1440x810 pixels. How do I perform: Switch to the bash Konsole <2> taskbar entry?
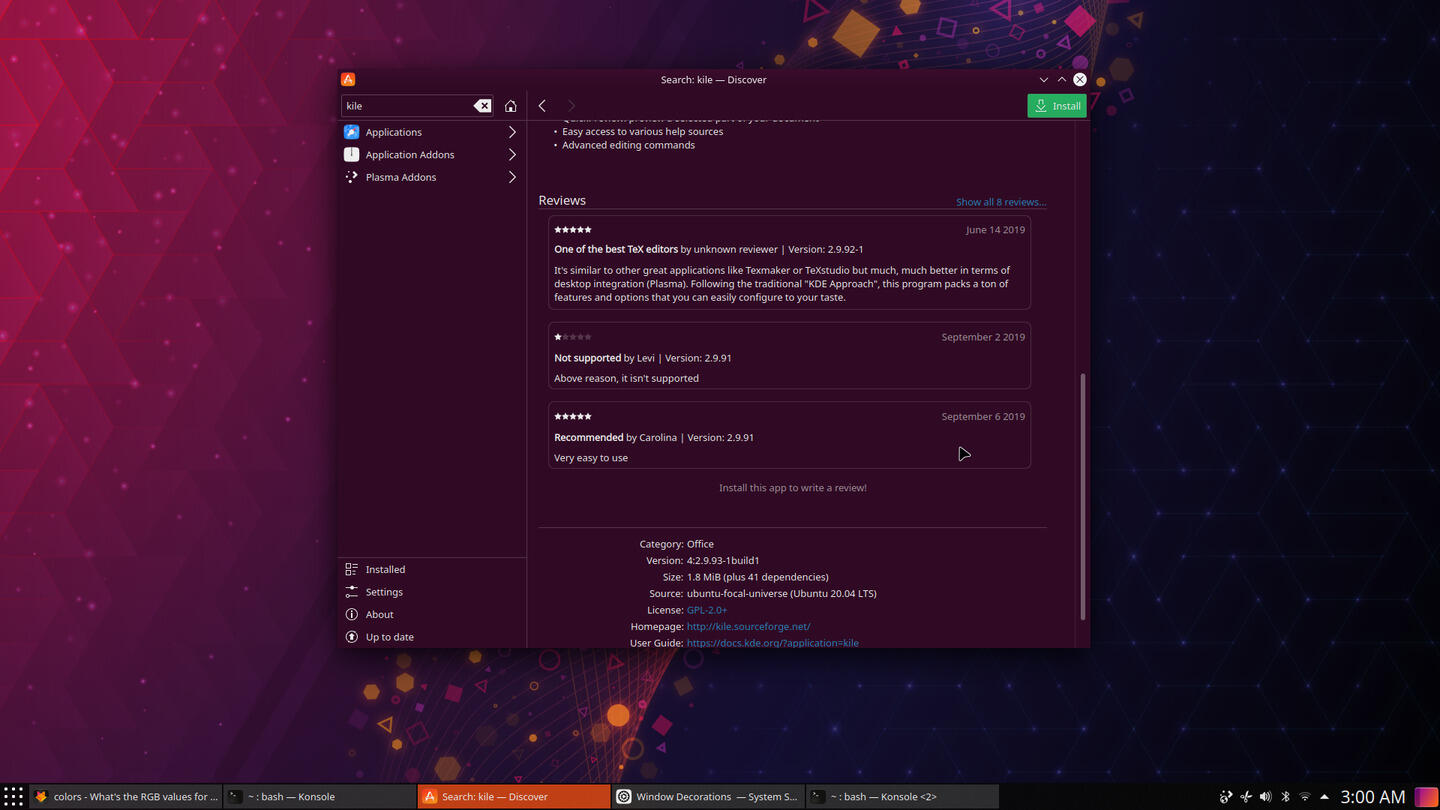[x=903, y=797]
